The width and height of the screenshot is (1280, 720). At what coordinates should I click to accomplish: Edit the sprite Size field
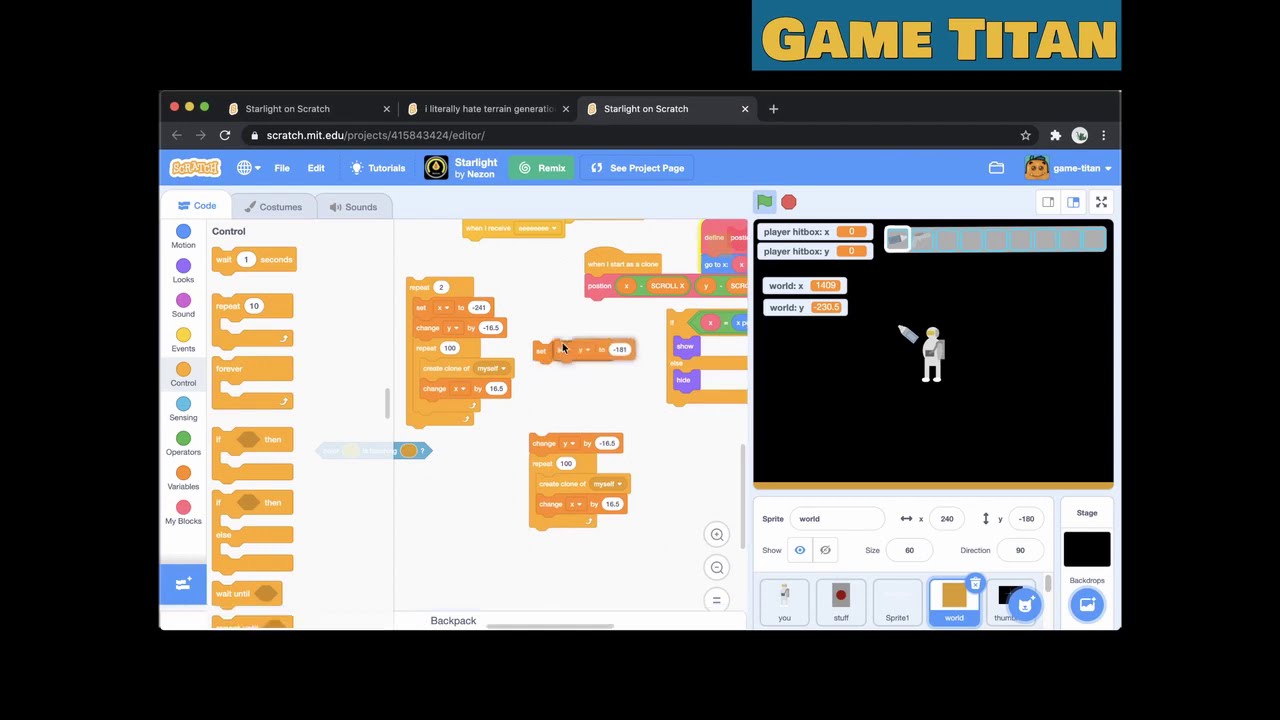(x=909, y=550)
